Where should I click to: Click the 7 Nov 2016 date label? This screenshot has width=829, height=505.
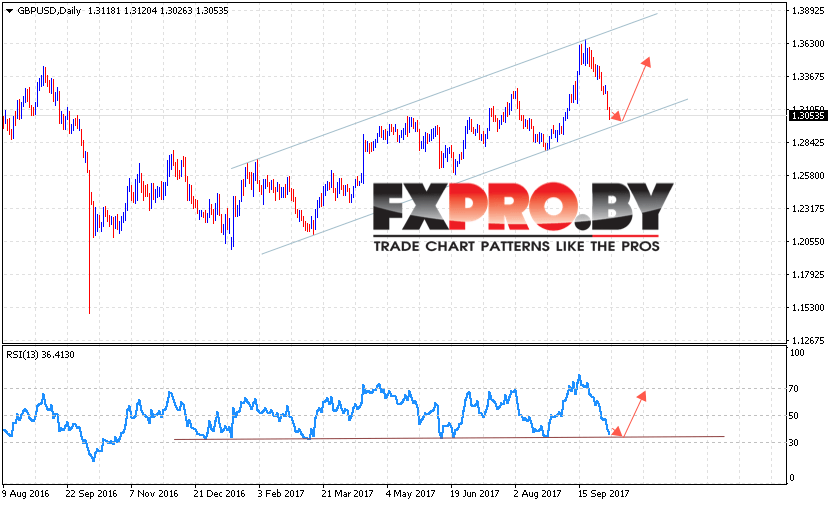[x=154, y=493]
